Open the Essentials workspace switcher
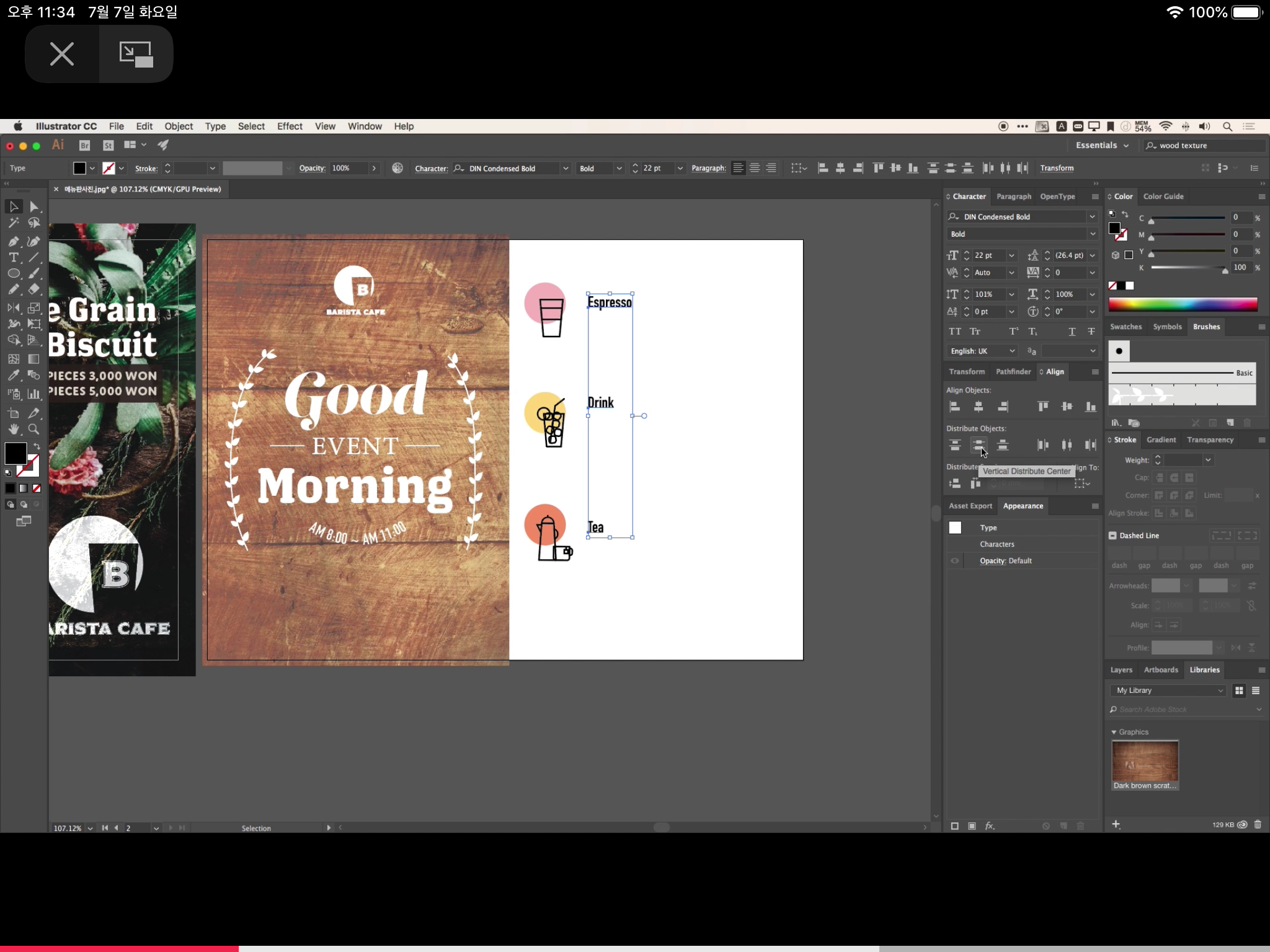 1102,145
